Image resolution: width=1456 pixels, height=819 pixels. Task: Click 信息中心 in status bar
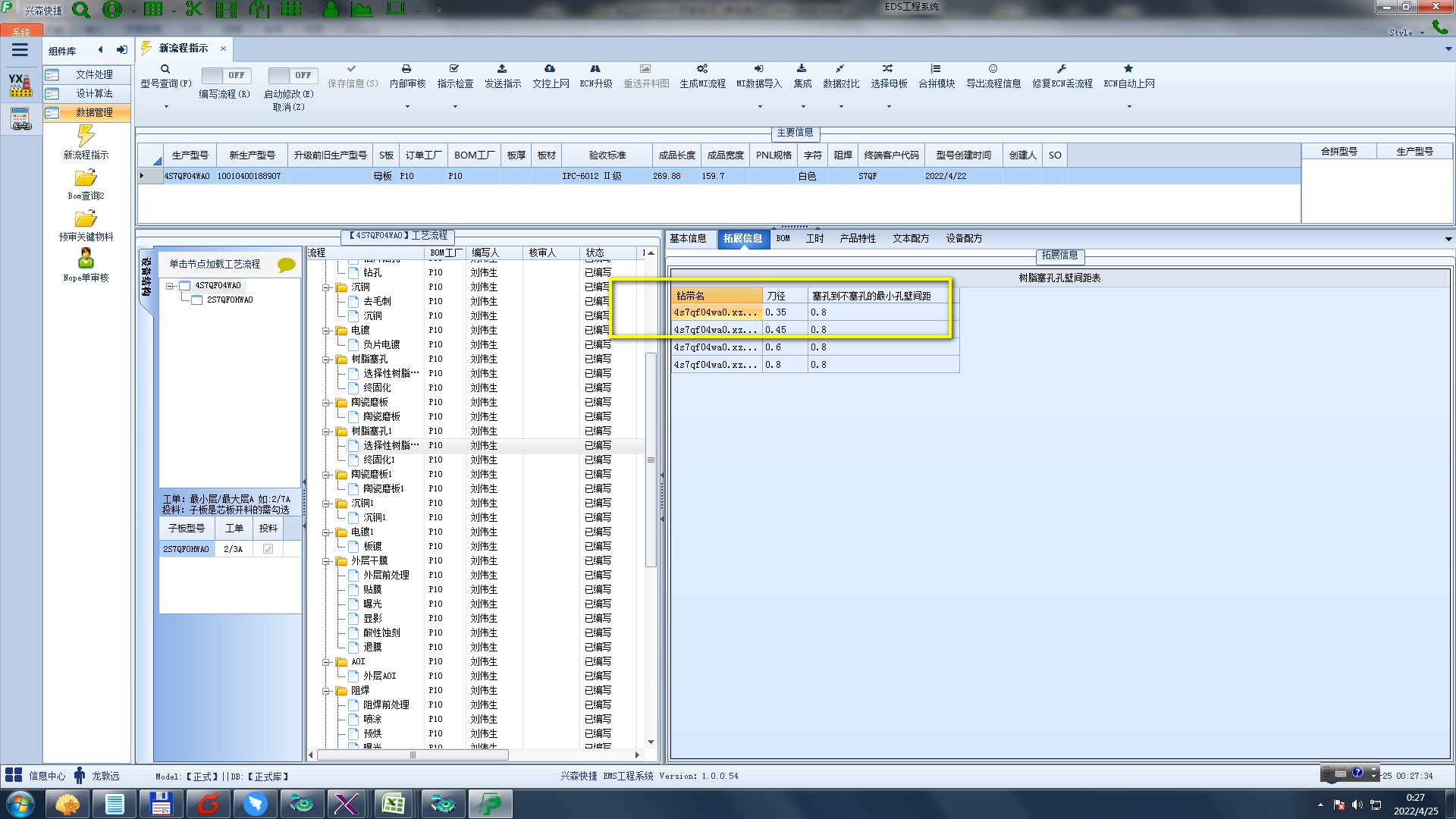pos(47,776)
